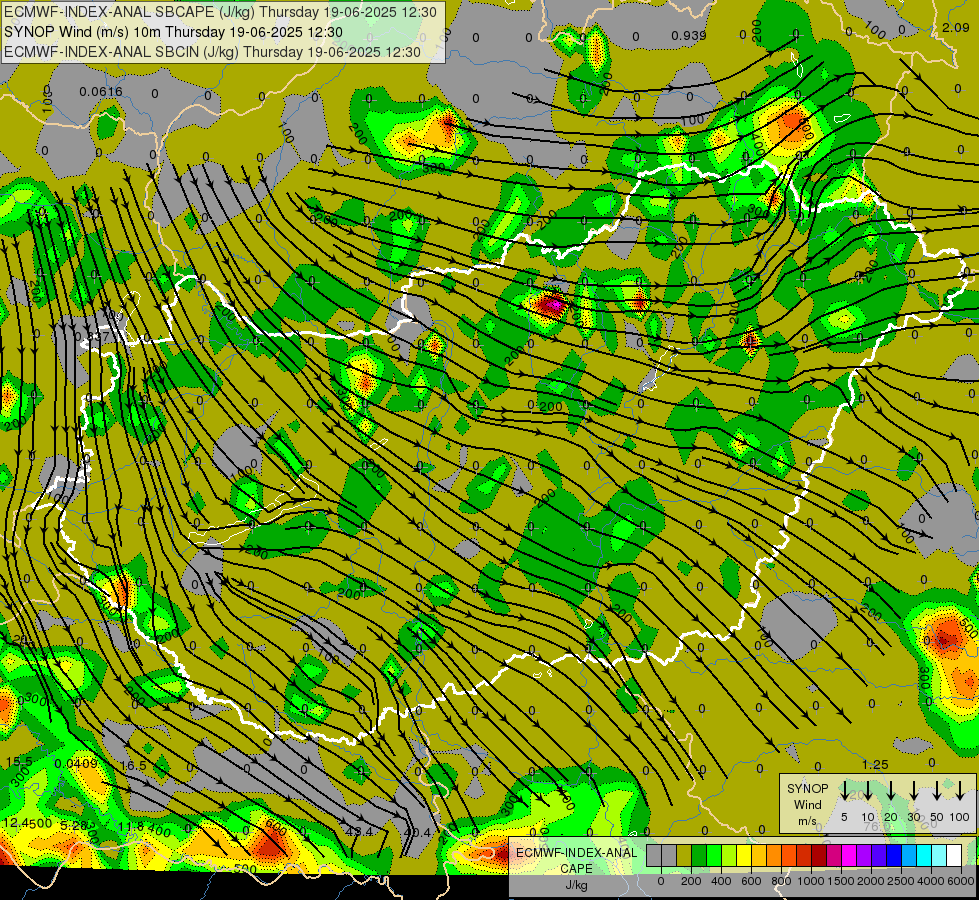The width and height of the screenshot is (979, 900).
Task: Click the '6000' tick label in legend
Action: [x=962, y=881]
